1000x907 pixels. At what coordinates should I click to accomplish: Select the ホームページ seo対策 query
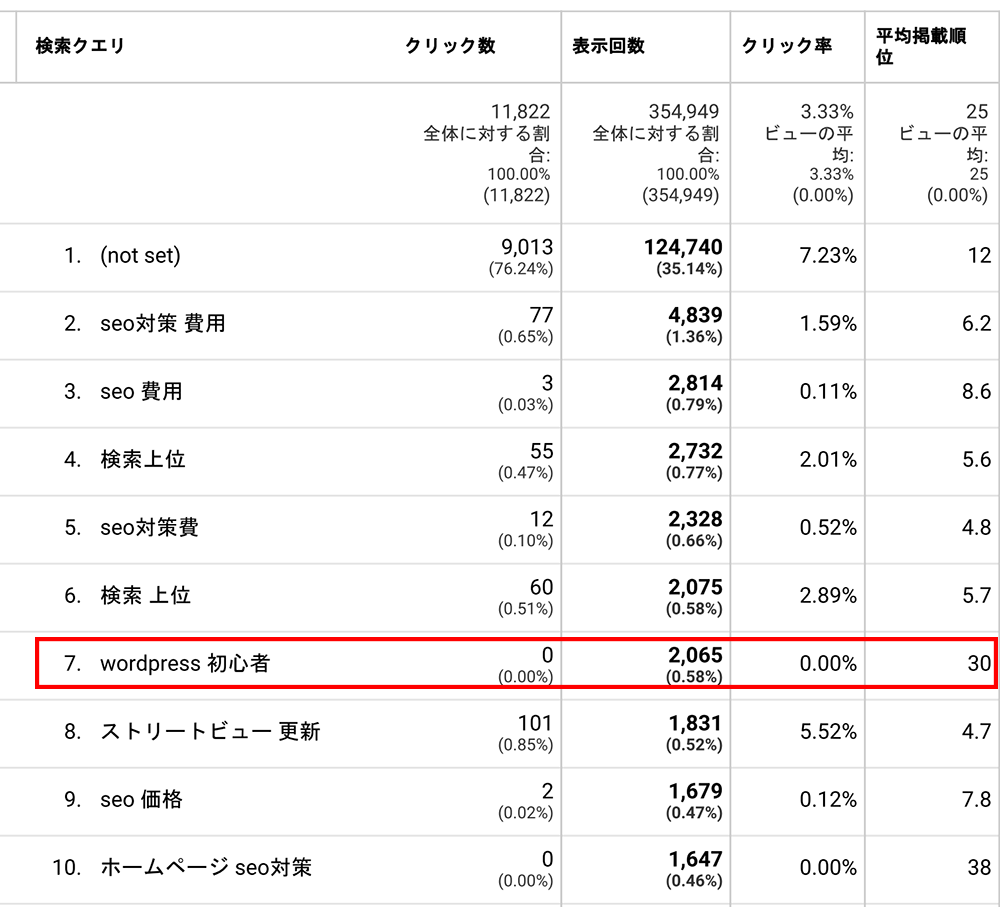pyautogui.click(x=206, y=867)
